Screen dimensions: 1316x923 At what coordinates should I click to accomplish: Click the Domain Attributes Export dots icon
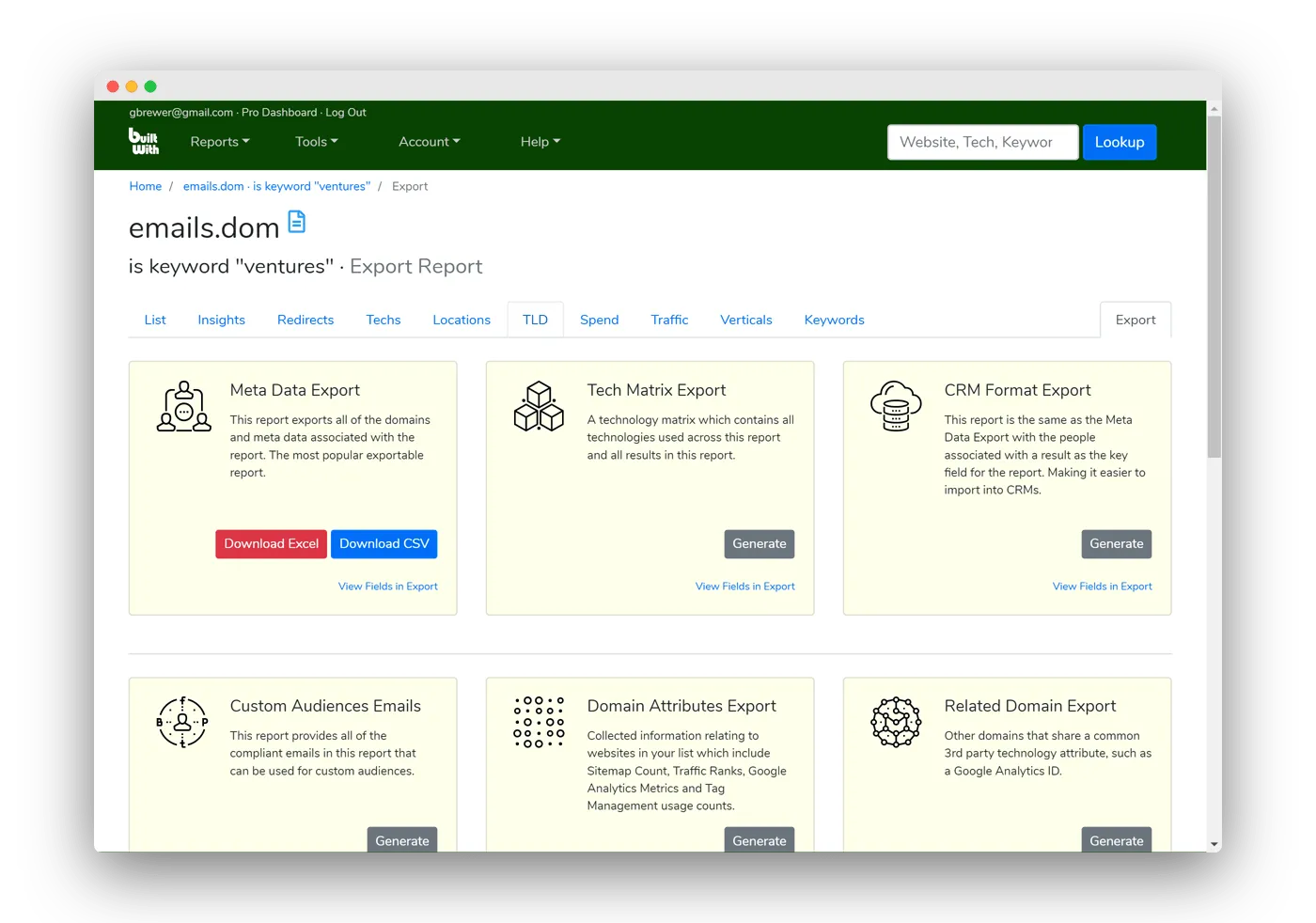point(539,723)
